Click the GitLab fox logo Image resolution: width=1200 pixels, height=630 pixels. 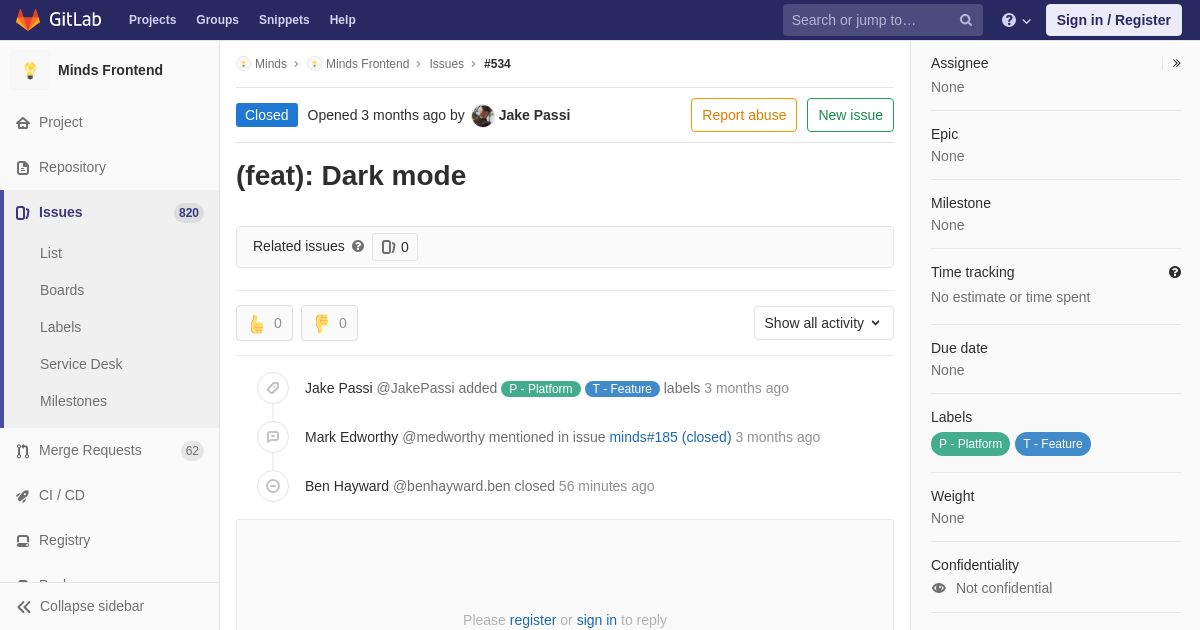tap(28, 20)
